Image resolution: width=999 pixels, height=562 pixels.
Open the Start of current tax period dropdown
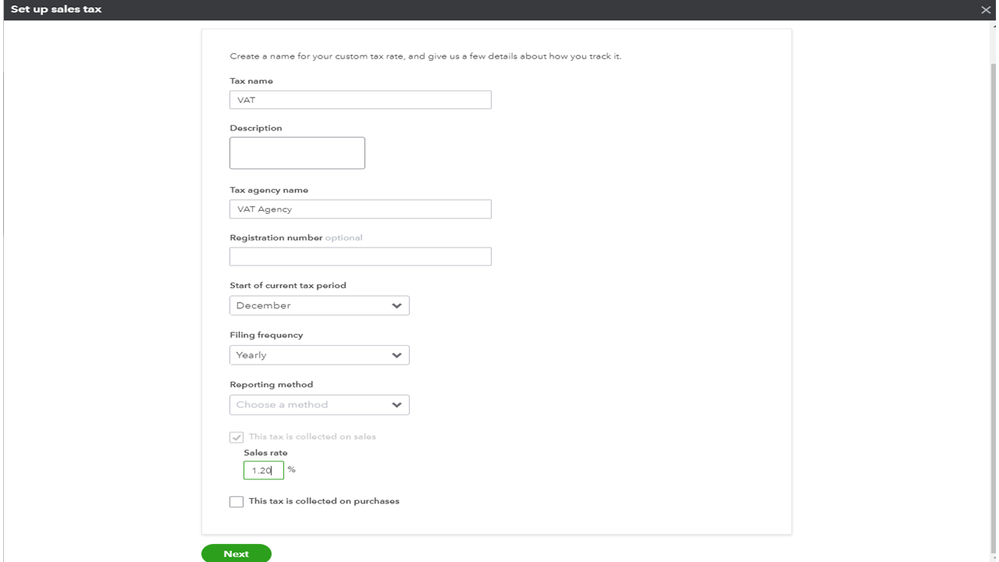[319, 306]
